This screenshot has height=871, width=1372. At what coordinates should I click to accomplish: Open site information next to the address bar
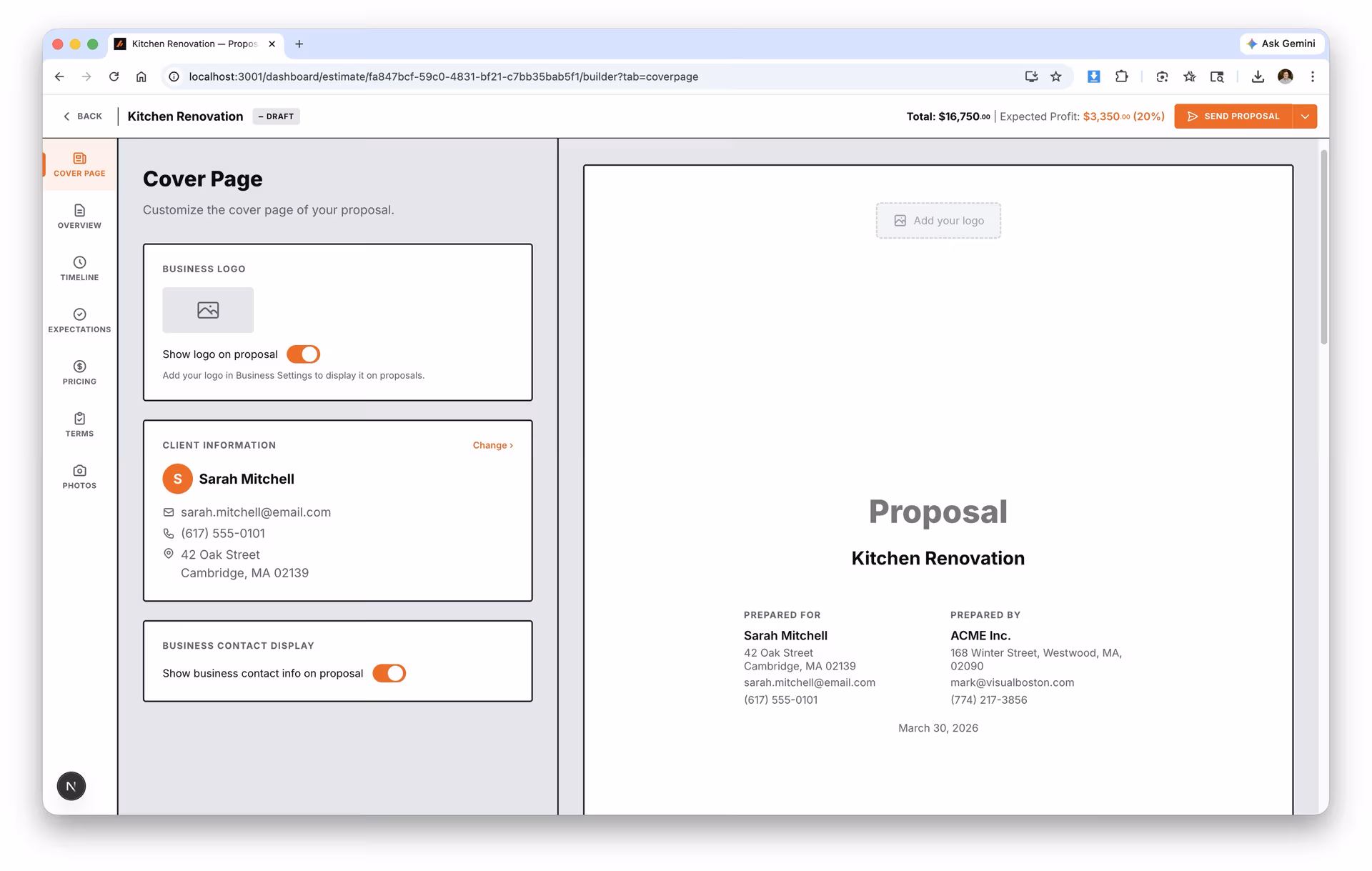tap(174, 76)
